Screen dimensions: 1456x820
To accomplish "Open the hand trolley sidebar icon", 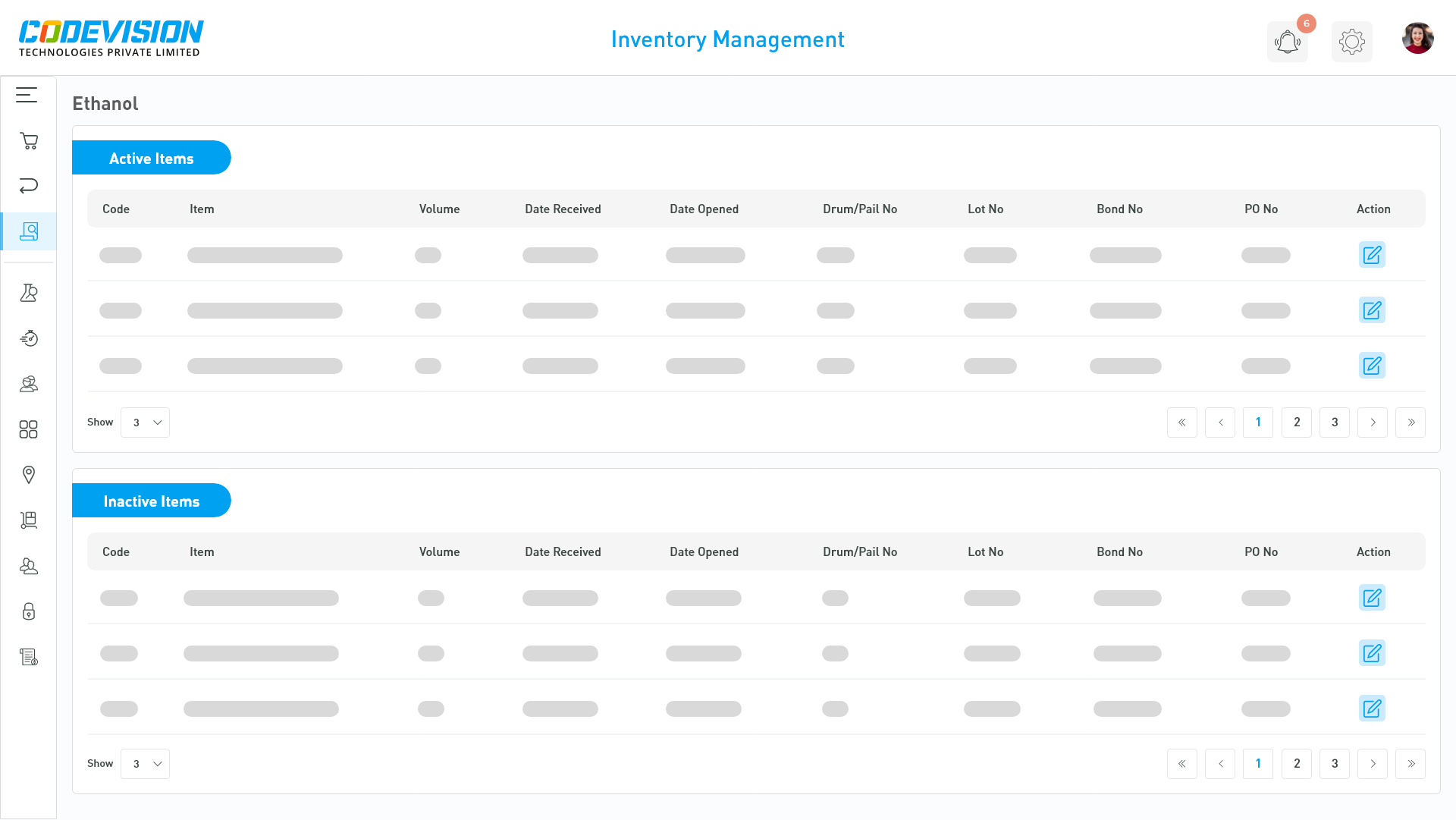I will point(29,520).
